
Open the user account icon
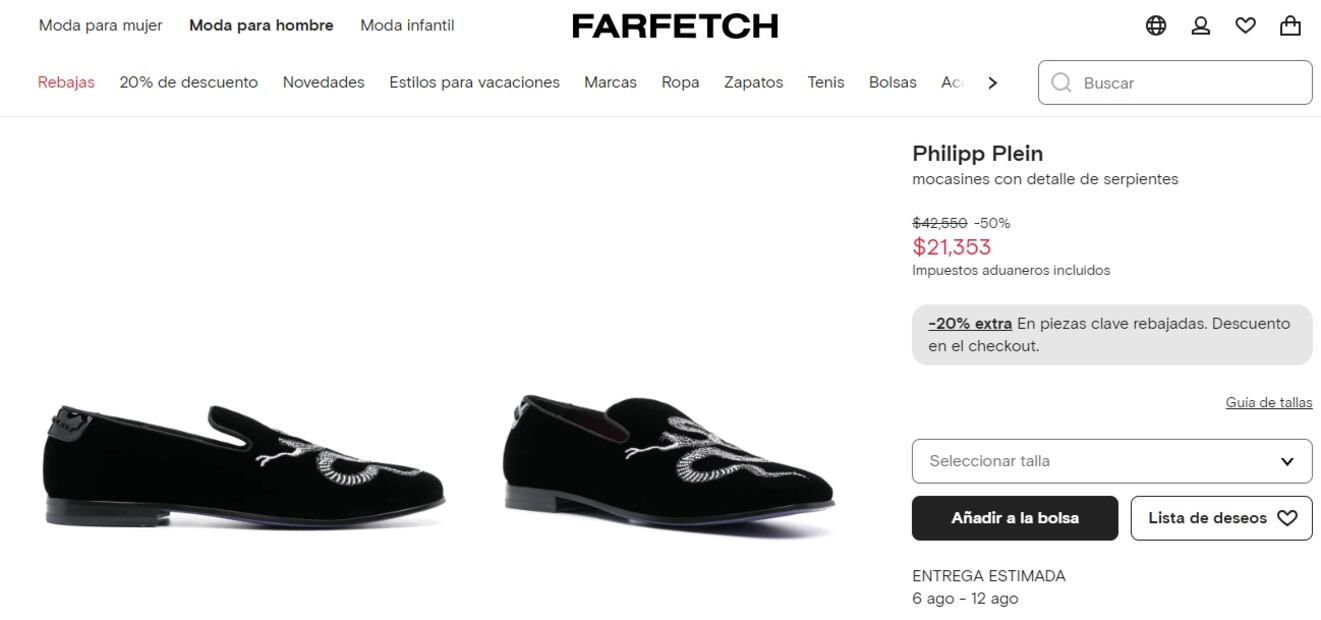point(1201,26)
